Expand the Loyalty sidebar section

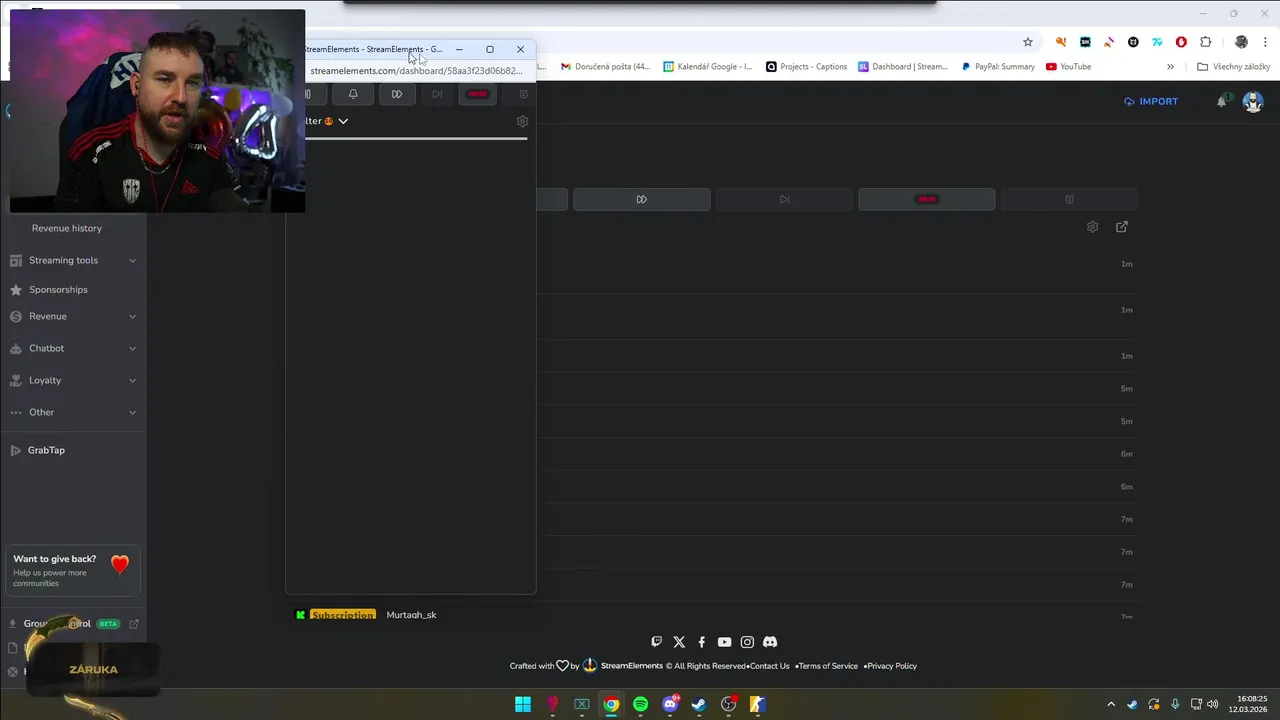(73, 380)
